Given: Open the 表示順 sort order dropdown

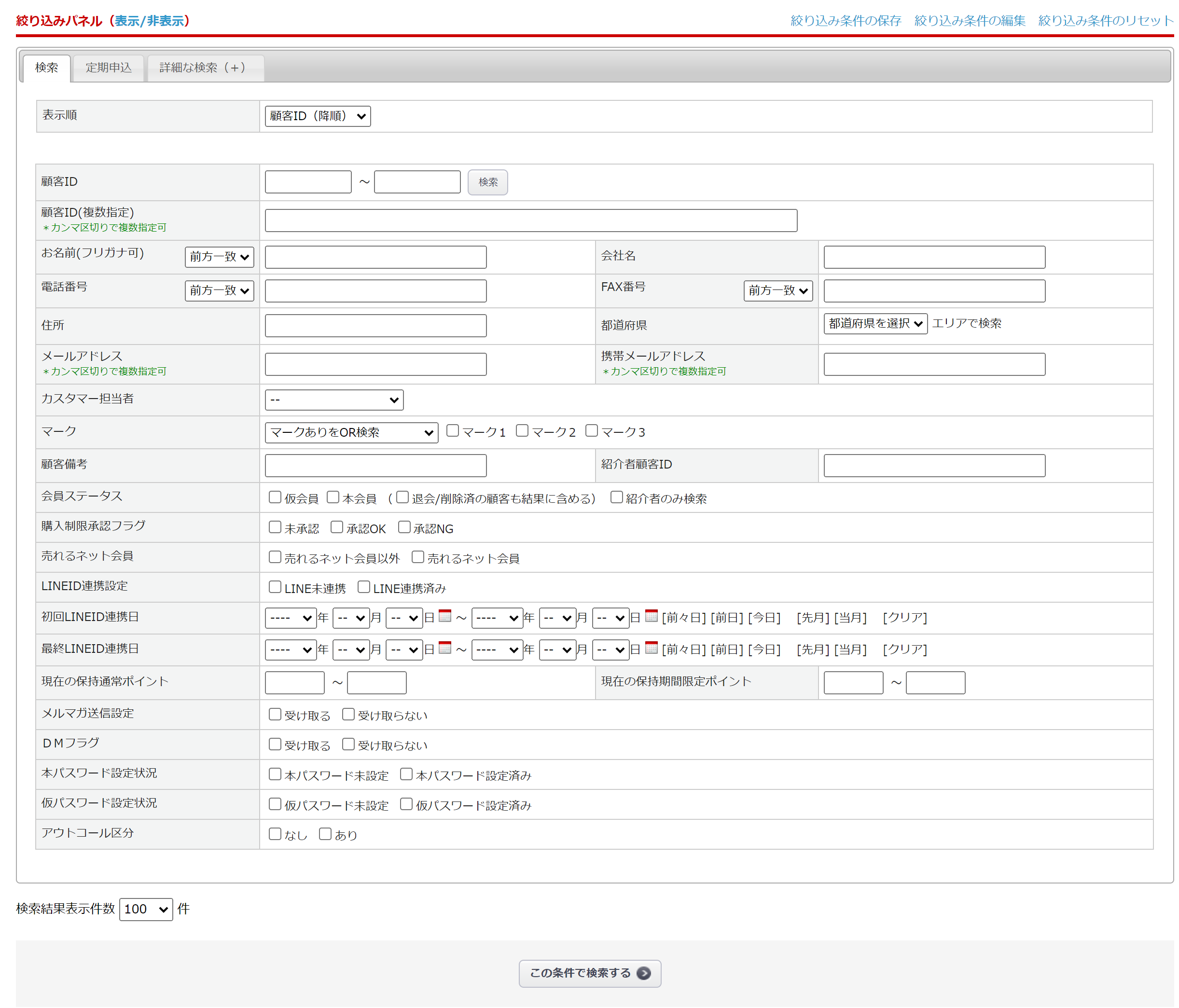Looking at the screenshot, I should [318, 116].
